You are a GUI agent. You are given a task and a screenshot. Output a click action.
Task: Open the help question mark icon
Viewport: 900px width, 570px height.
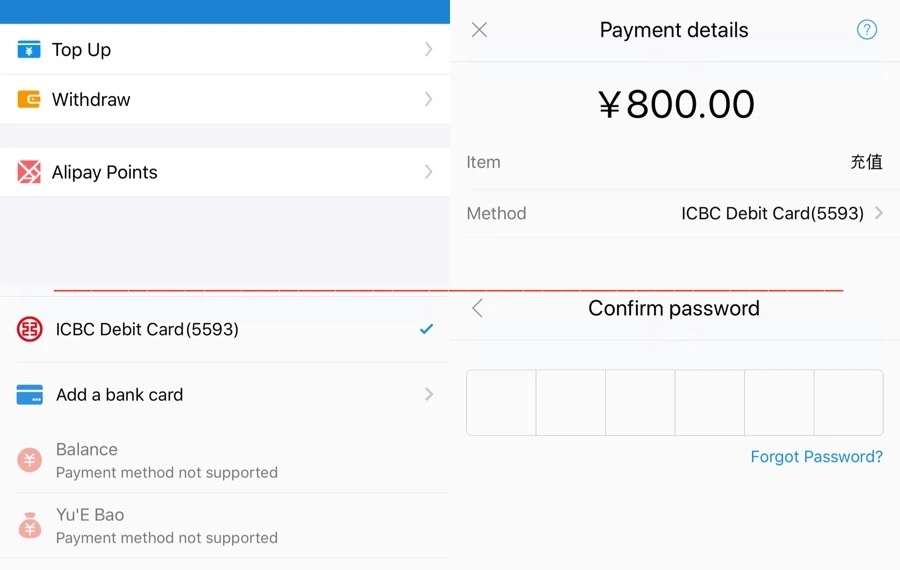[867, 30]
